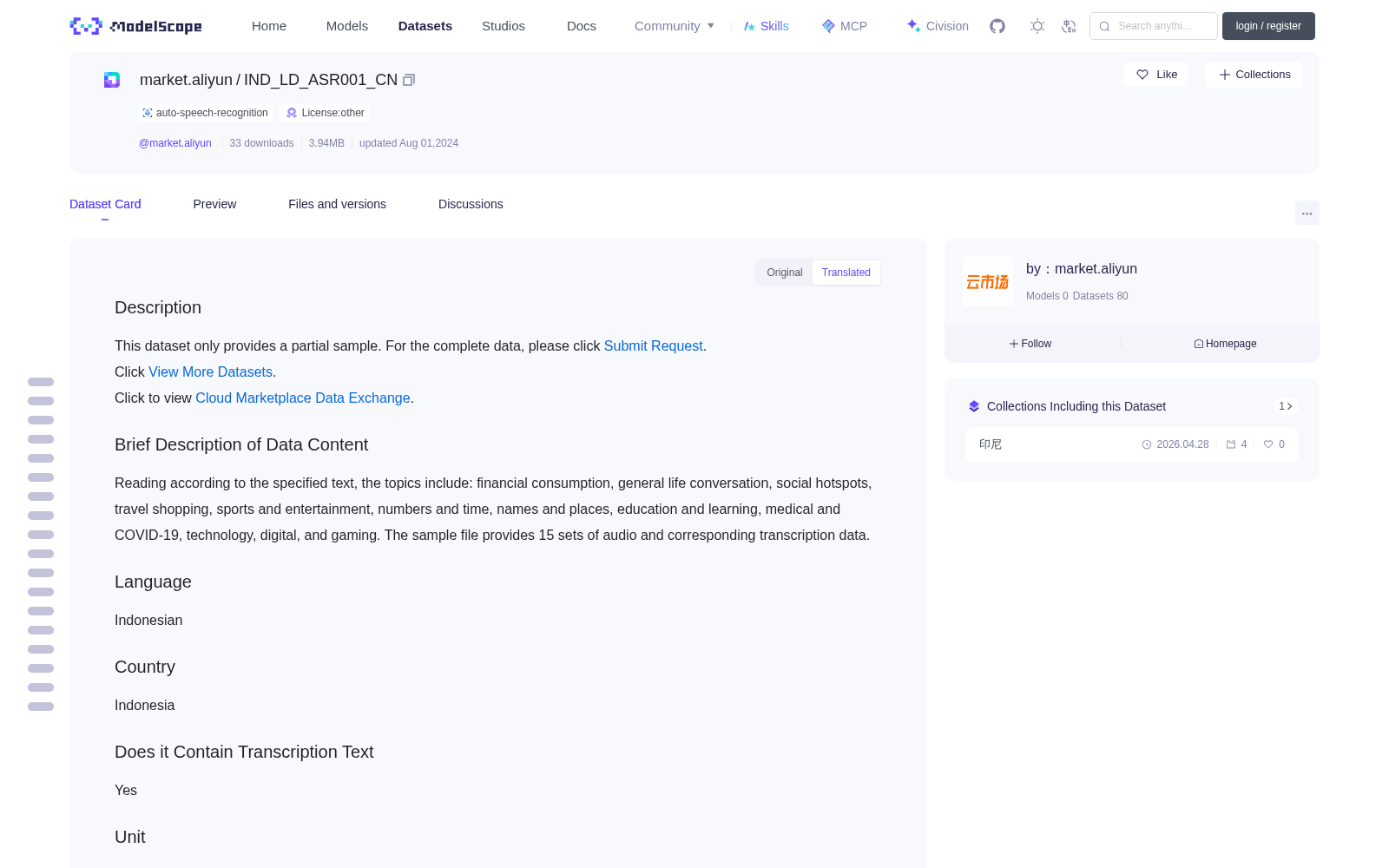Viewport: 1389px width, 868px height.
Task: Switch to the Preview tab
Action: tap(214, 204)
